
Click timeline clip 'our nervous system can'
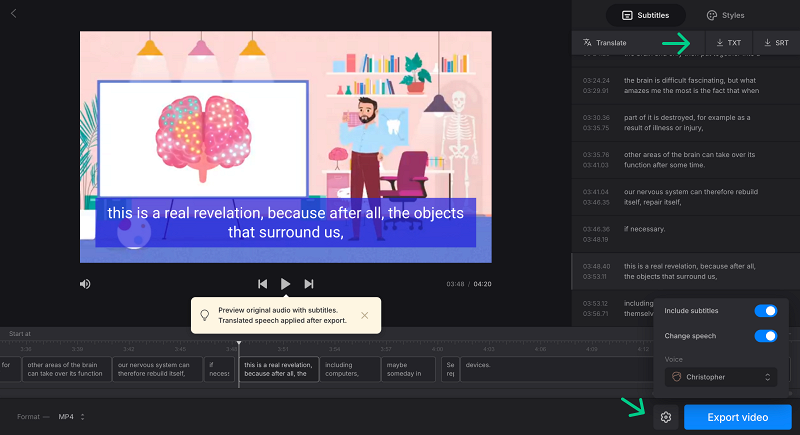(157, 369)
